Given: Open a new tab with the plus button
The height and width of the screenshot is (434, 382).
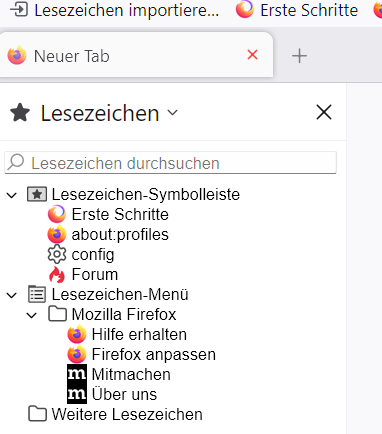Looking at the screenshot, I should 299,56.
